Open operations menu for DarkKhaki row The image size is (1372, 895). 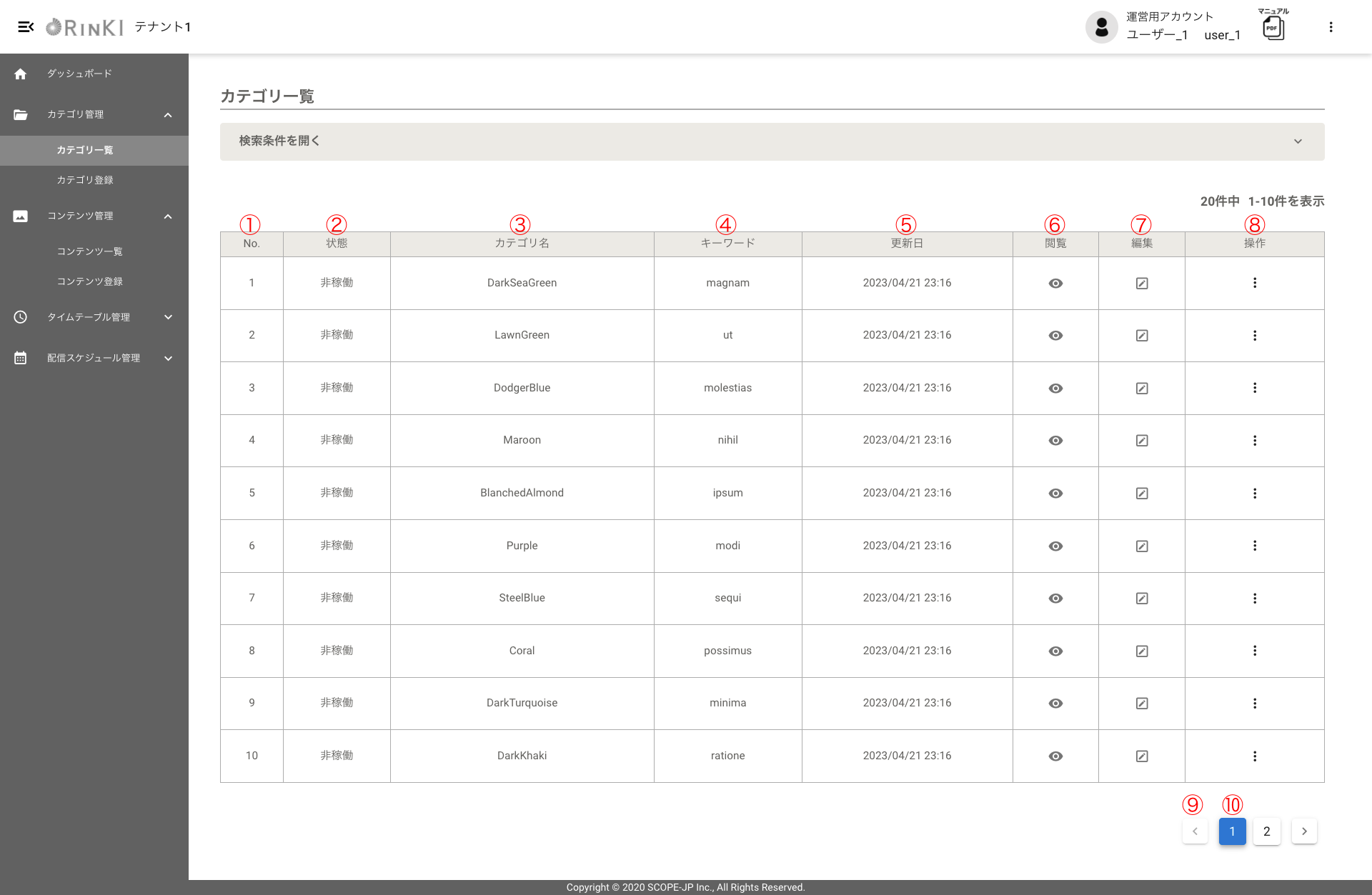tap(1254, 756)
